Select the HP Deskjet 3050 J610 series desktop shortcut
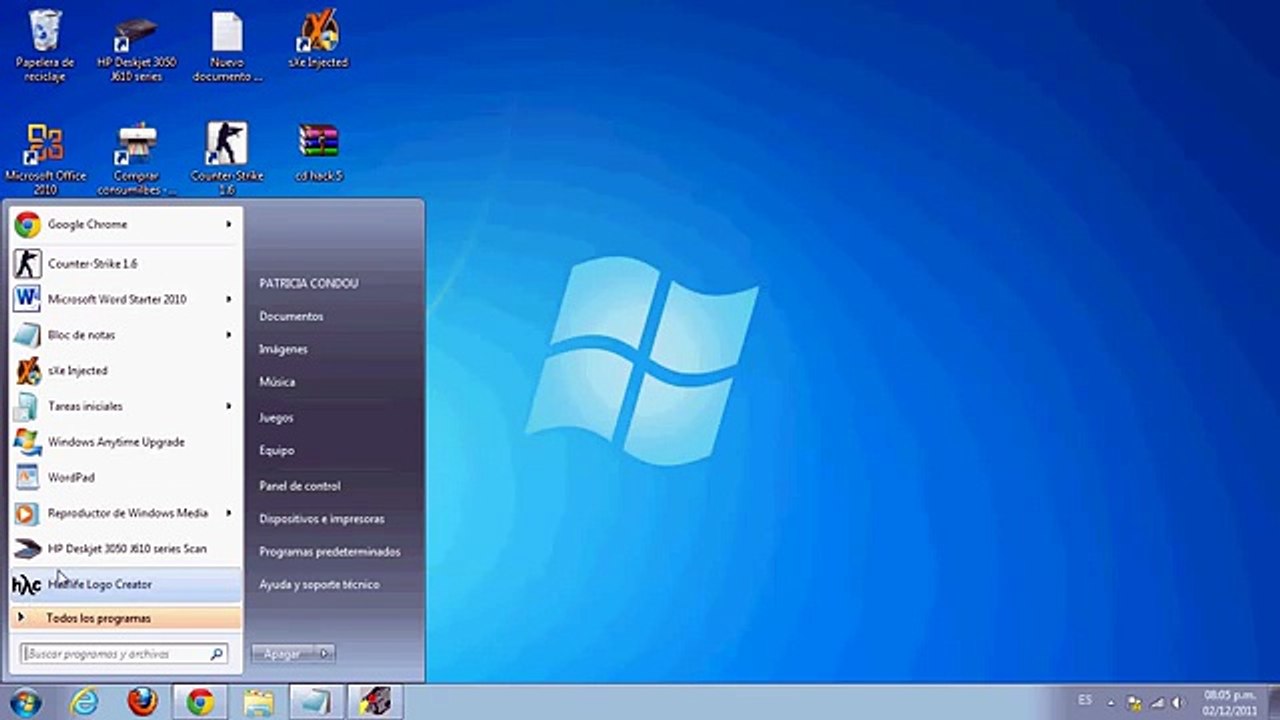 click(x=136, y=45)
